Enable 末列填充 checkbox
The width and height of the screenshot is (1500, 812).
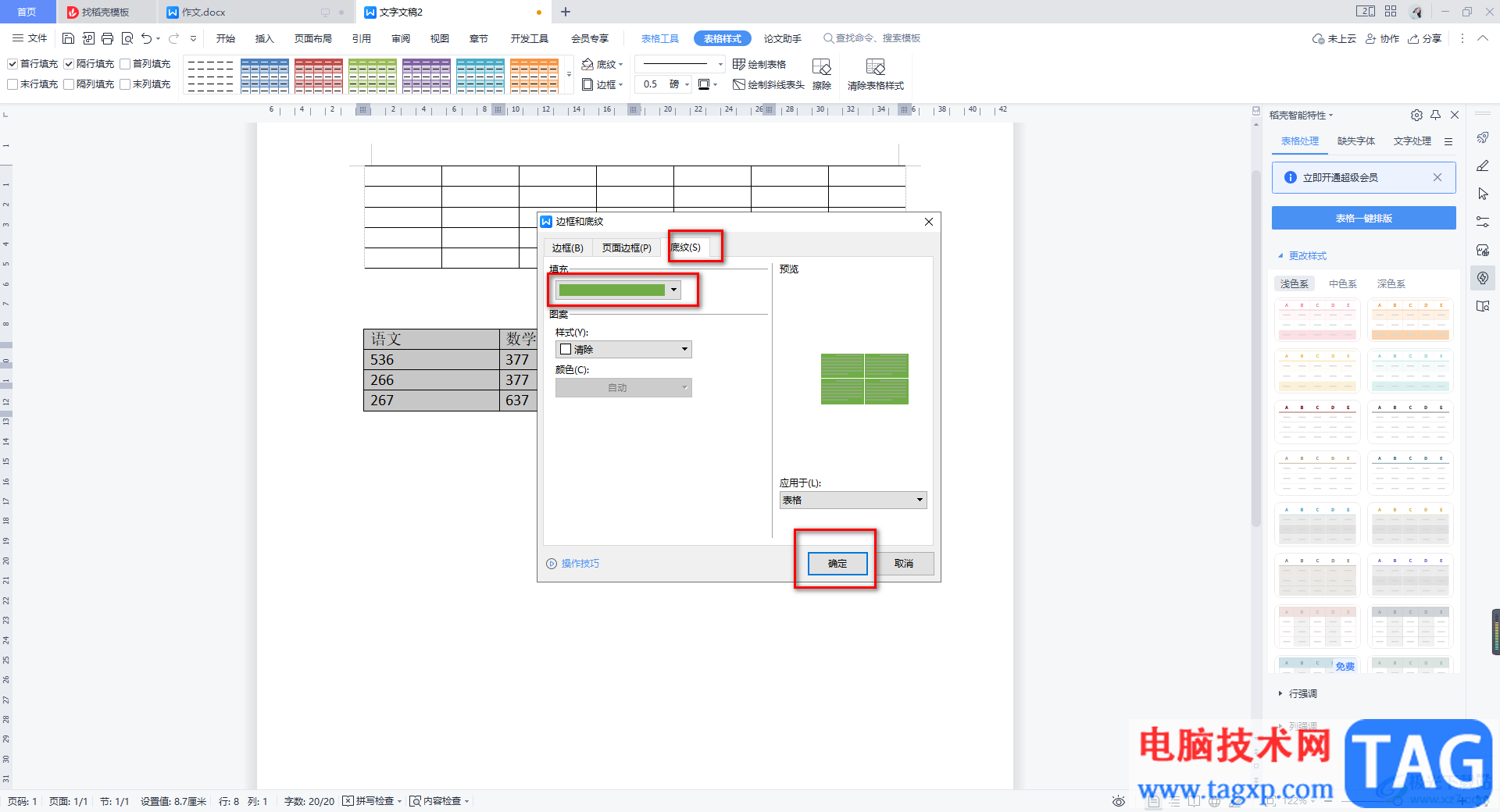pos(125,84)
